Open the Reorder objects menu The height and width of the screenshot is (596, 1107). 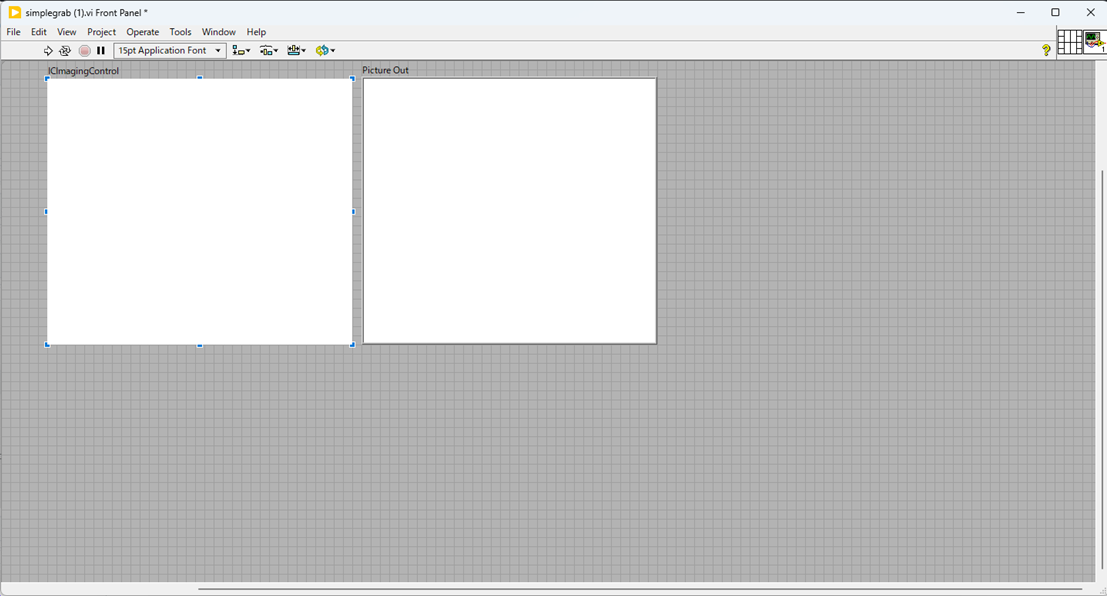[x=325, y=51]
